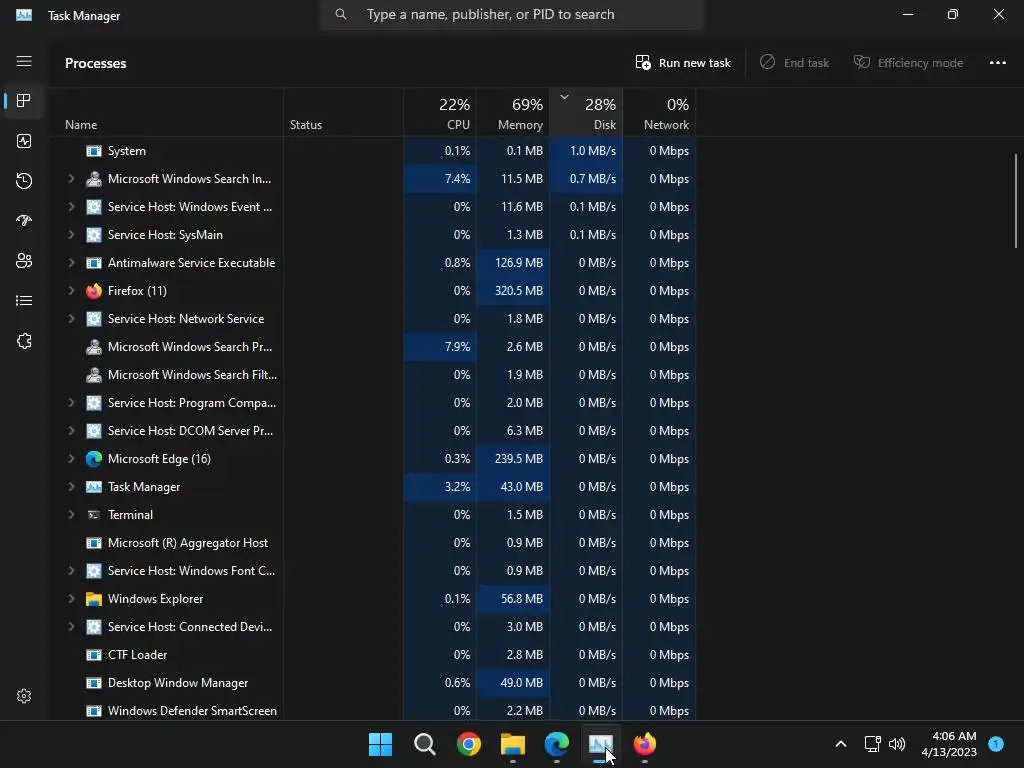Click the search magnifier icon in title bar
Viewport: 1024px width, 768px height.
click(340, 14)
